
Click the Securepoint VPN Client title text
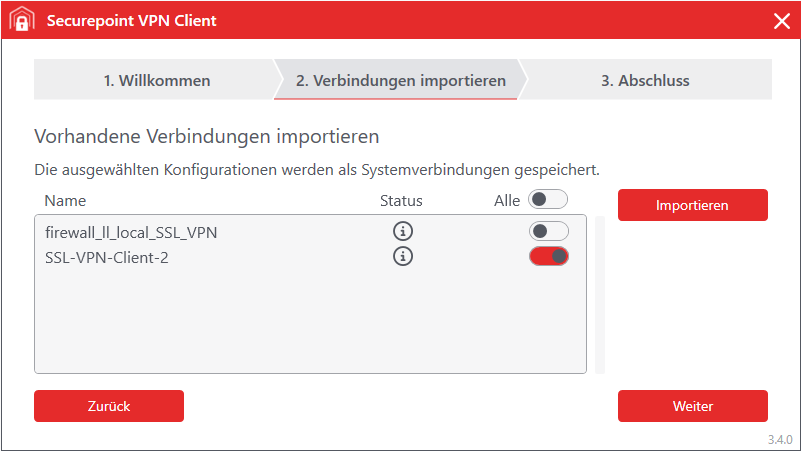pos(131,21)
